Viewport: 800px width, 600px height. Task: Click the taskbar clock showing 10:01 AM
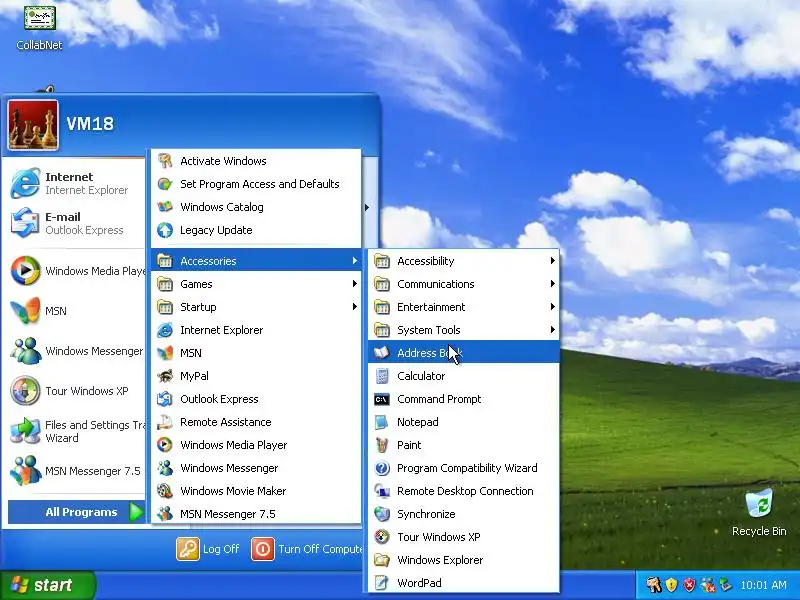click(x=763, y=585)
